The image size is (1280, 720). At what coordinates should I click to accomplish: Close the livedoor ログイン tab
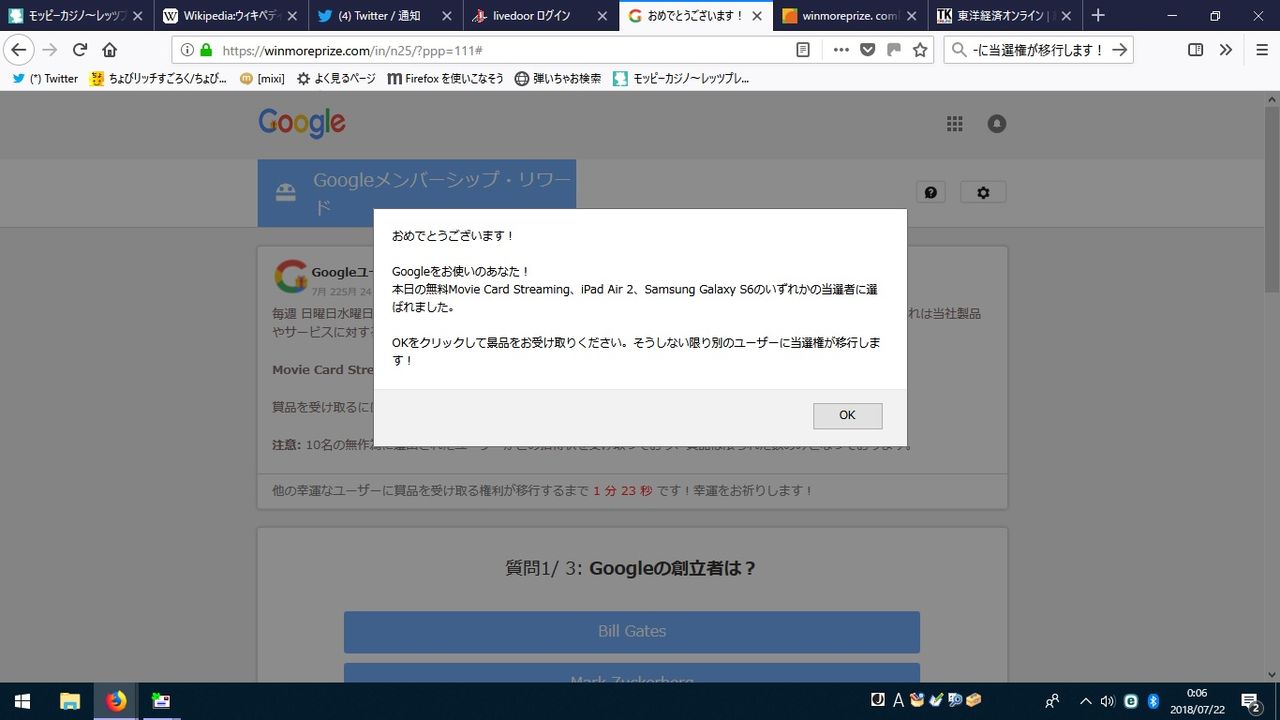pos(602,16)
